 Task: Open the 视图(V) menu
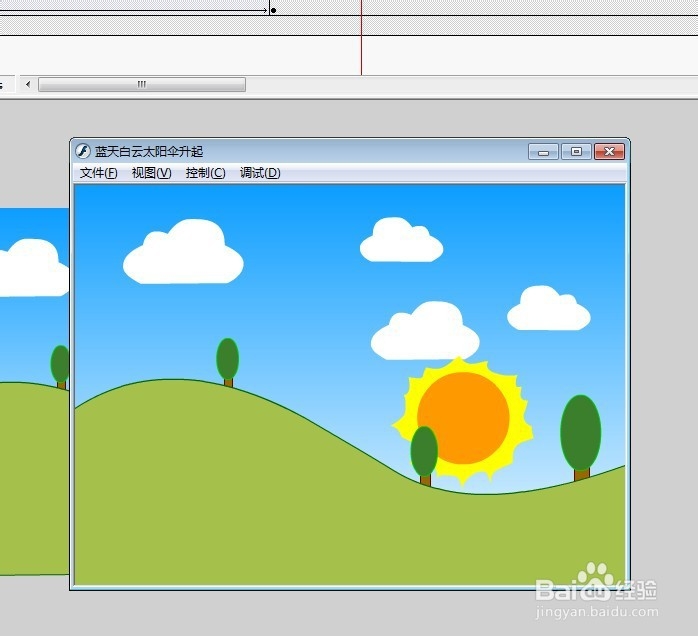[x=151, y=173]
